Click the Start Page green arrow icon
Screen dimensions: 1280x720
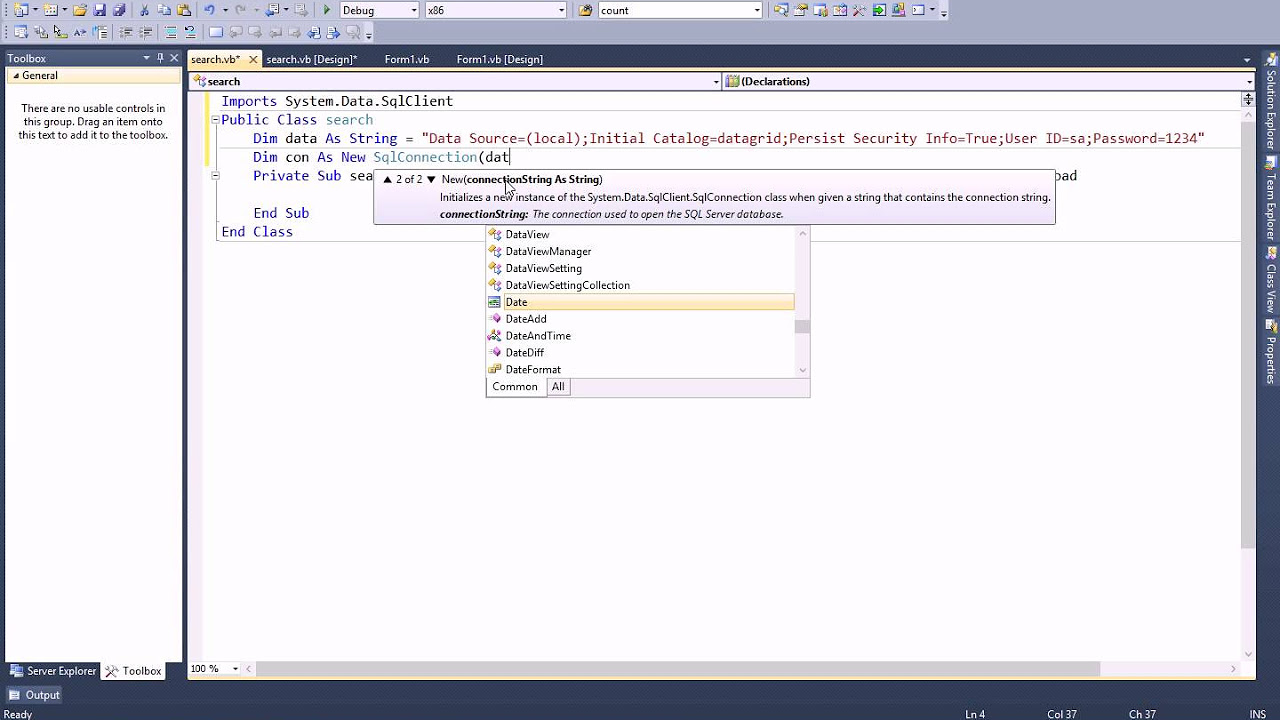(x=879, y=10)
